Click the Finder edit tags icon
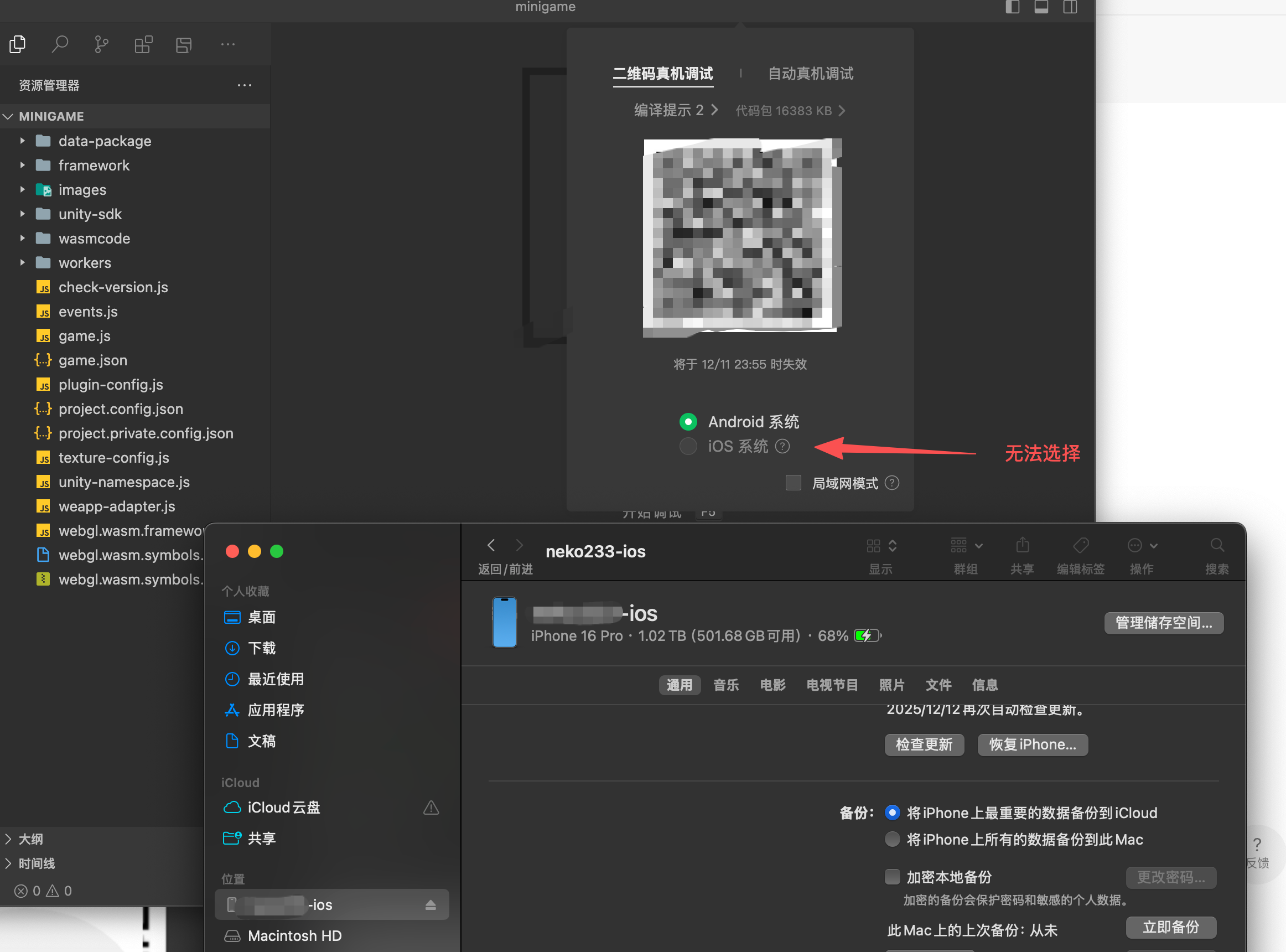1286x952 pixels. click(1080, 545)
